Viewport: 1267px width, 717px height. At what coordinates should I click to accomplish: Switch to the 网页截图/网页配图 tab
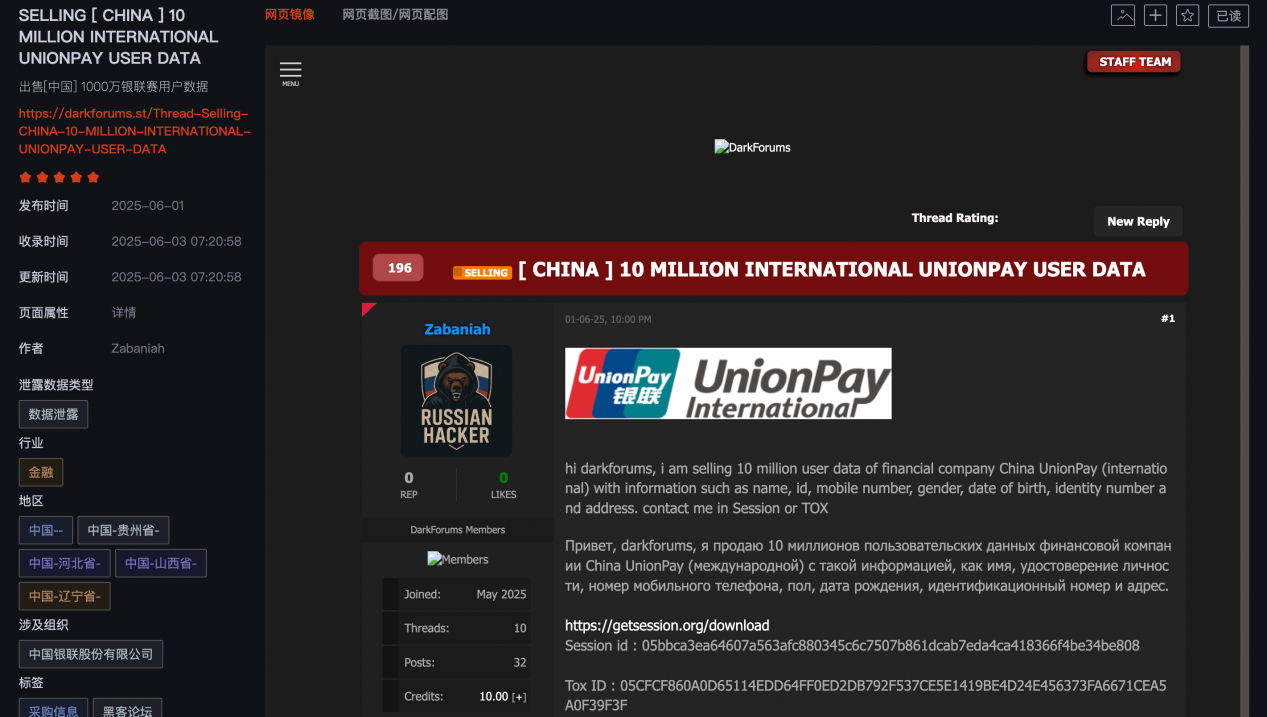[x=395, y=14]
